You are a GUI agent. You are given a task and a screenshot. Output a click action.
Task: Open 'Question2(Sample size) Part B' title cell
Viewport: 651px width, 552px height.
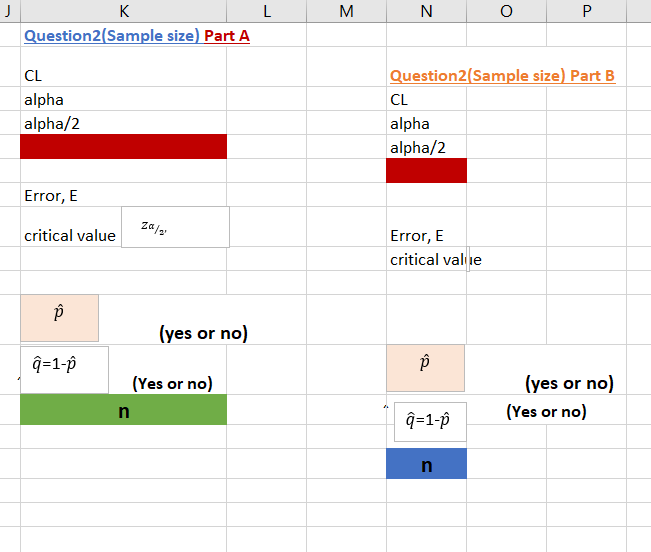tap(502, 76)
